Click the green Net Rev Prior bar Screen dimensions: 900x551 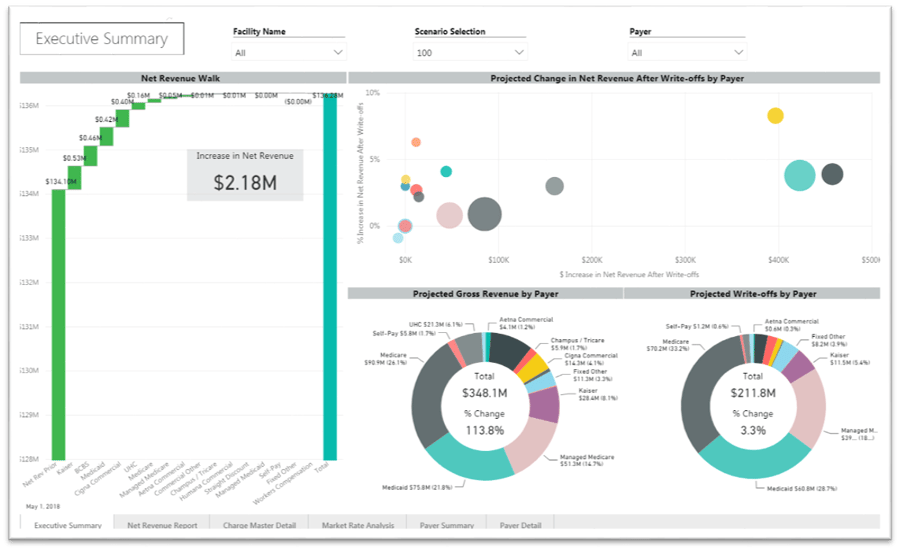coord(59,324)
